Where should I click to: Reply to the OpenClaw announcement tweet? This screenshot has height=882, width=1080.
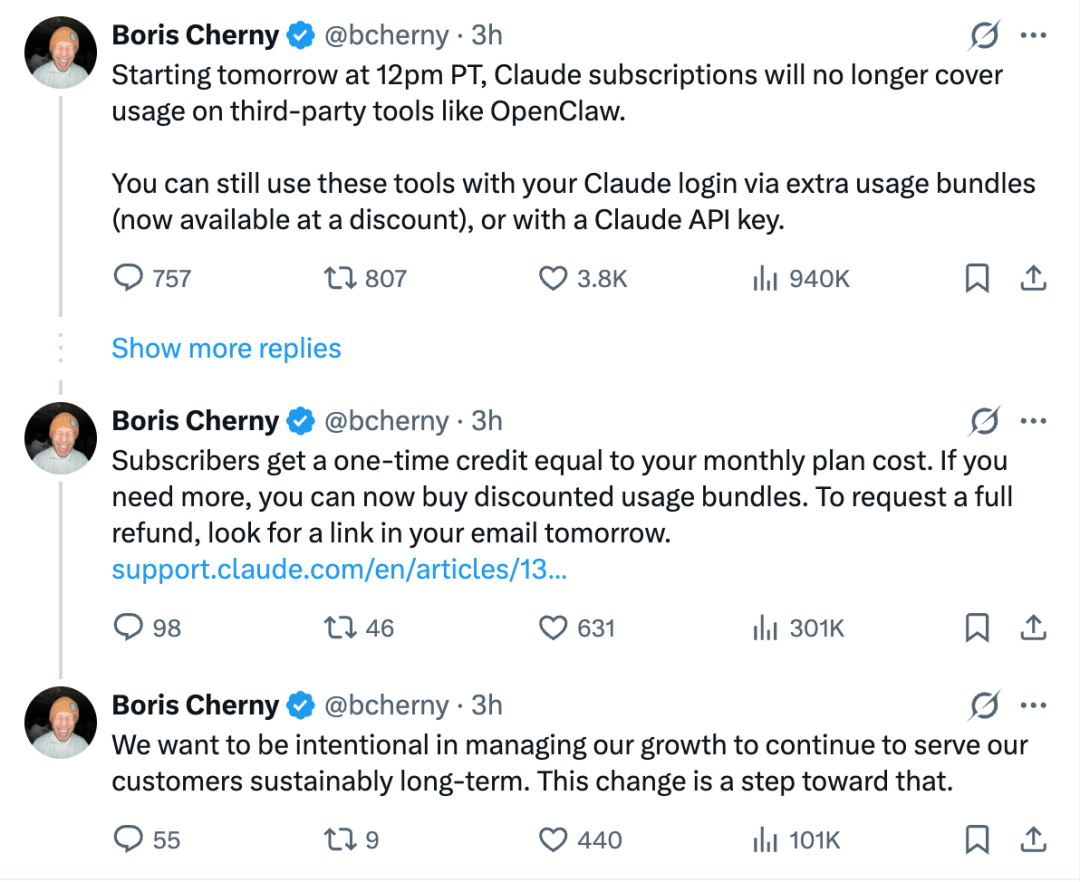128,278
